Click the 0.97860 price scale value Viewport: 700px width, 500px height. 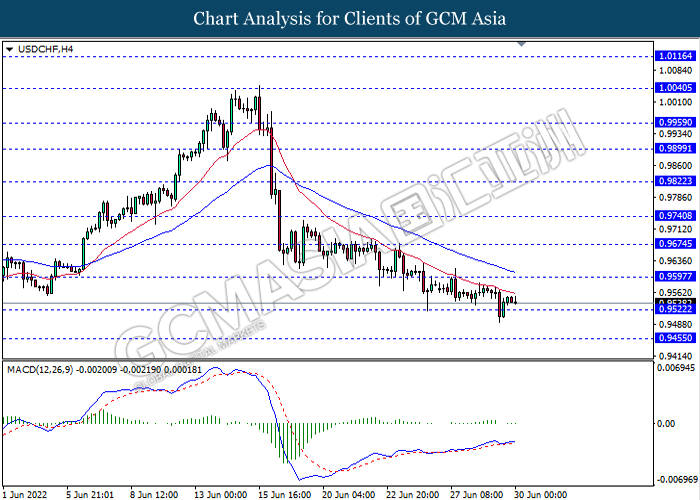(x=675, y=197)
